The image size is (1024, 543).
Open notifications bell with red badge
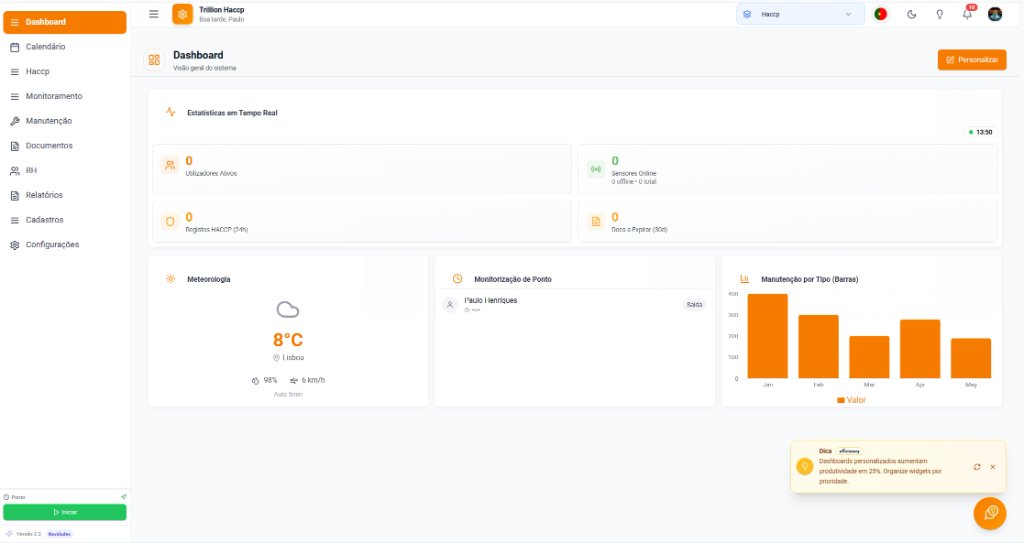tap(967, 14)
